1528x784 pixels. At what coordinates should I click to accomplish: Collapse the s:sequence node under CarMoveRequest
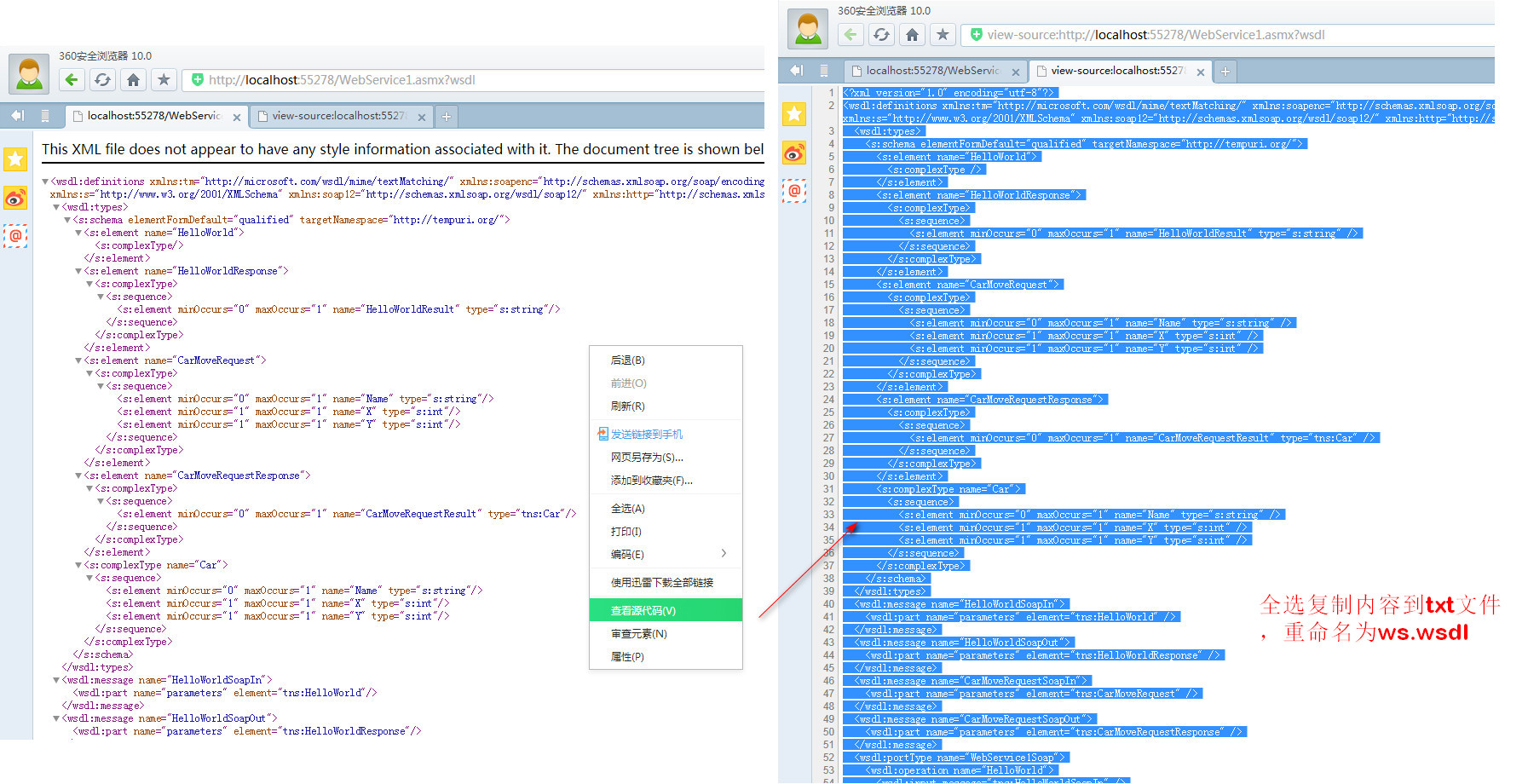101,386
